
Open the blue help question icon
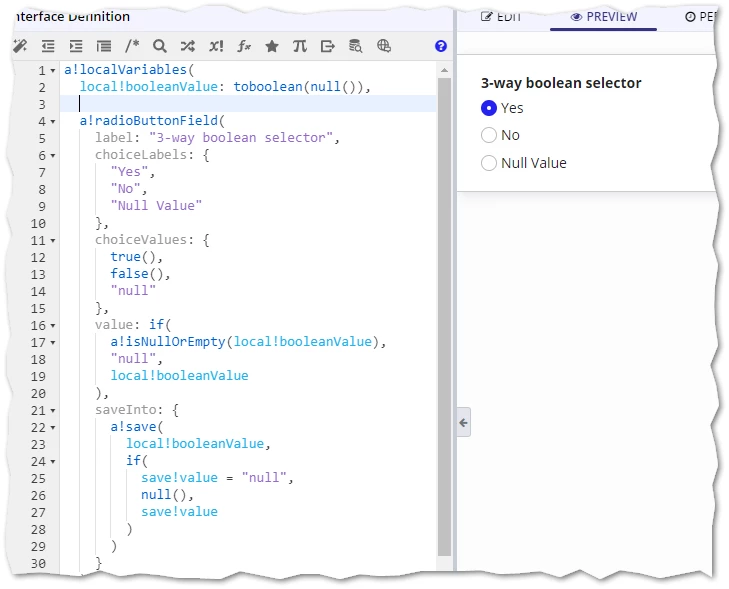(441, 46)
